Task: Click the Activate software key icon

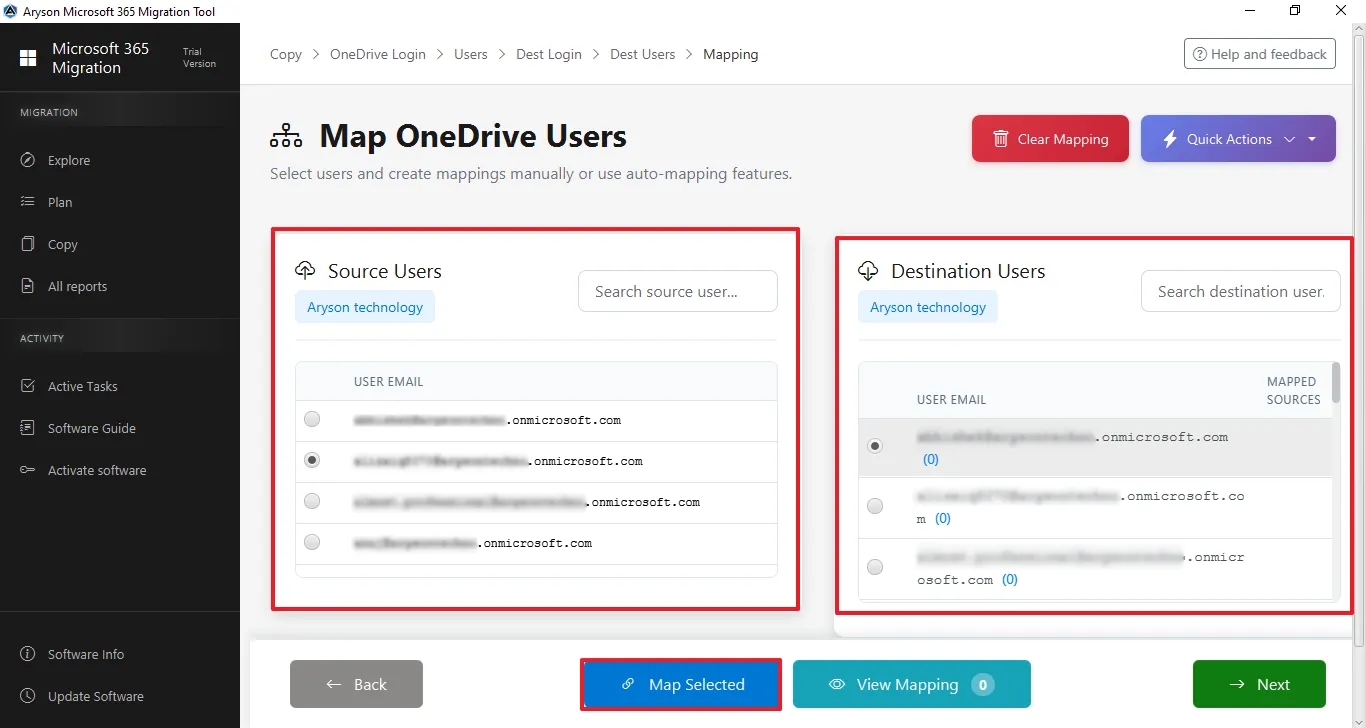Action: coord(28,470)
